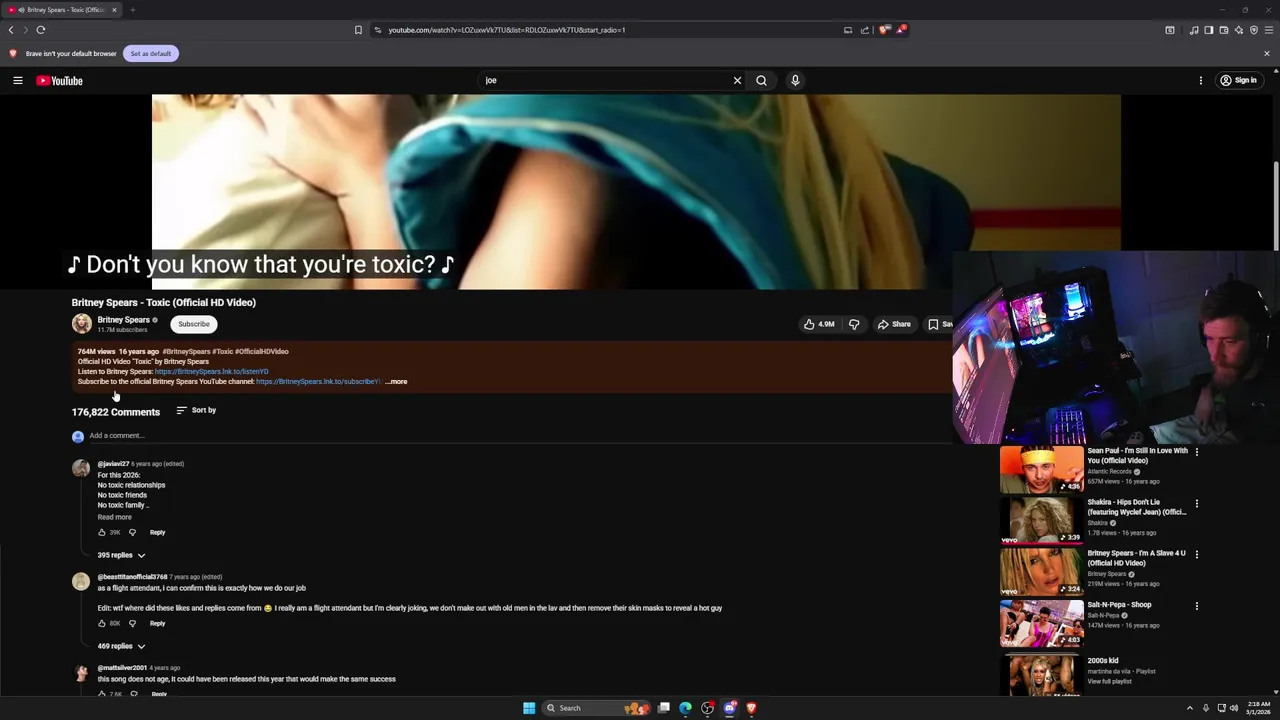Open Brave Rewards triangle icon
Viewport: 1280px width, 720px height.
[901, 30]
